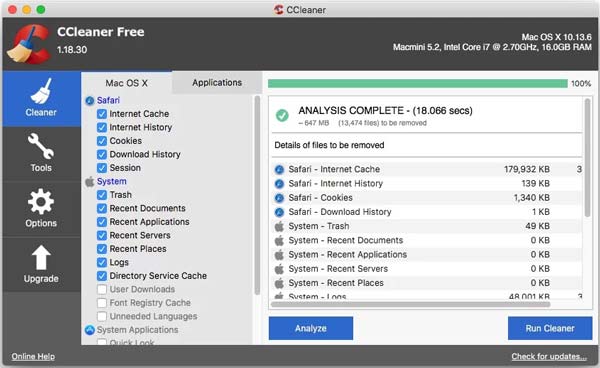Select the '49 KB' trash size value
The image size is (600, 368).
(x=538, y=226)
